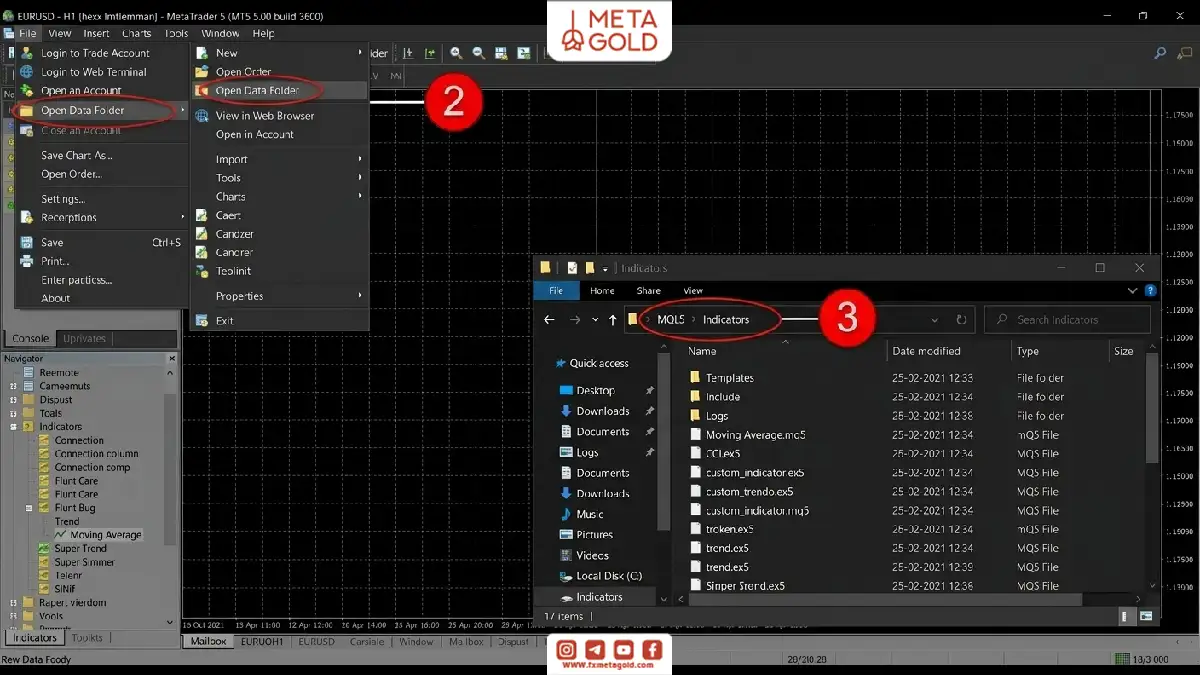Viewport: 1200px width, 675px height.
Task: Click Downloads in Quick access
Action: (603, 411)
